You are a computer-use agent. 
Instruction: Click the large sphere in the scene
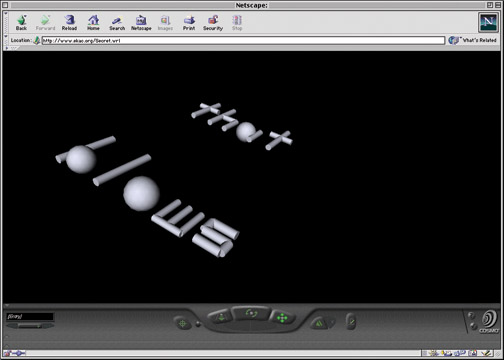[141, 193]
